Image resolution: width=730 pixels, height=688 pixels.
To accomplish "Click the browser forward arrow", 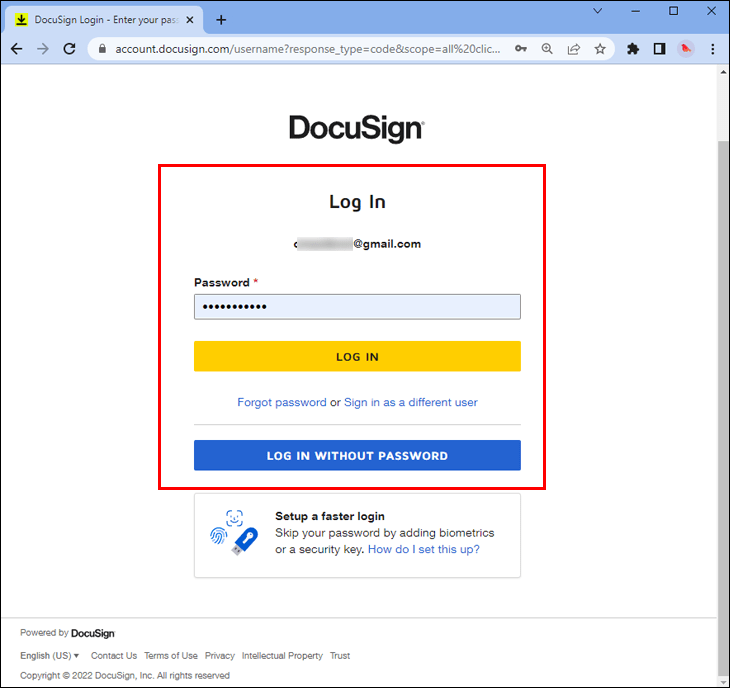I will (x=43, y=49).
